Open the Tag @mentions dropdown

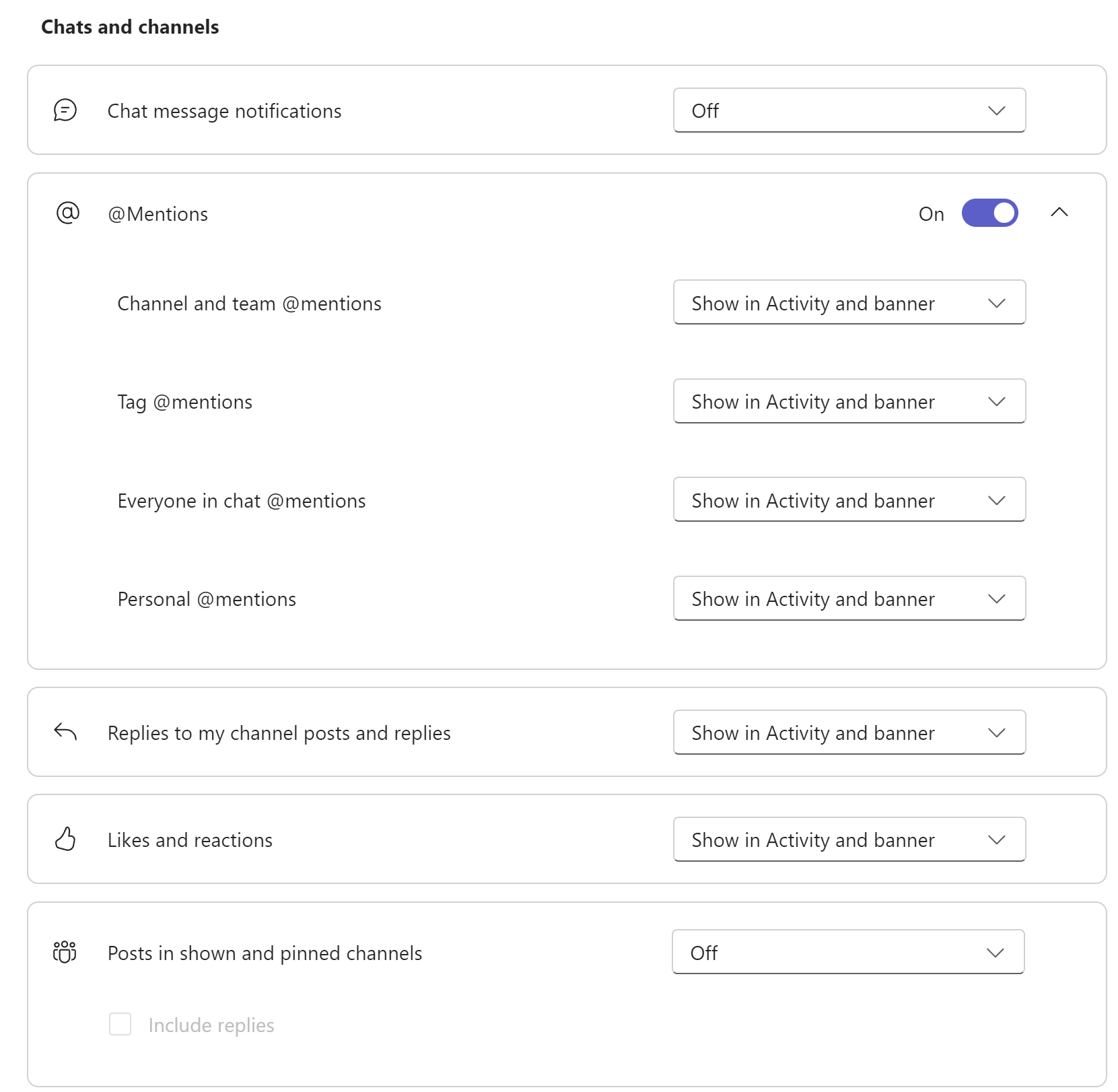click(849, 401)
